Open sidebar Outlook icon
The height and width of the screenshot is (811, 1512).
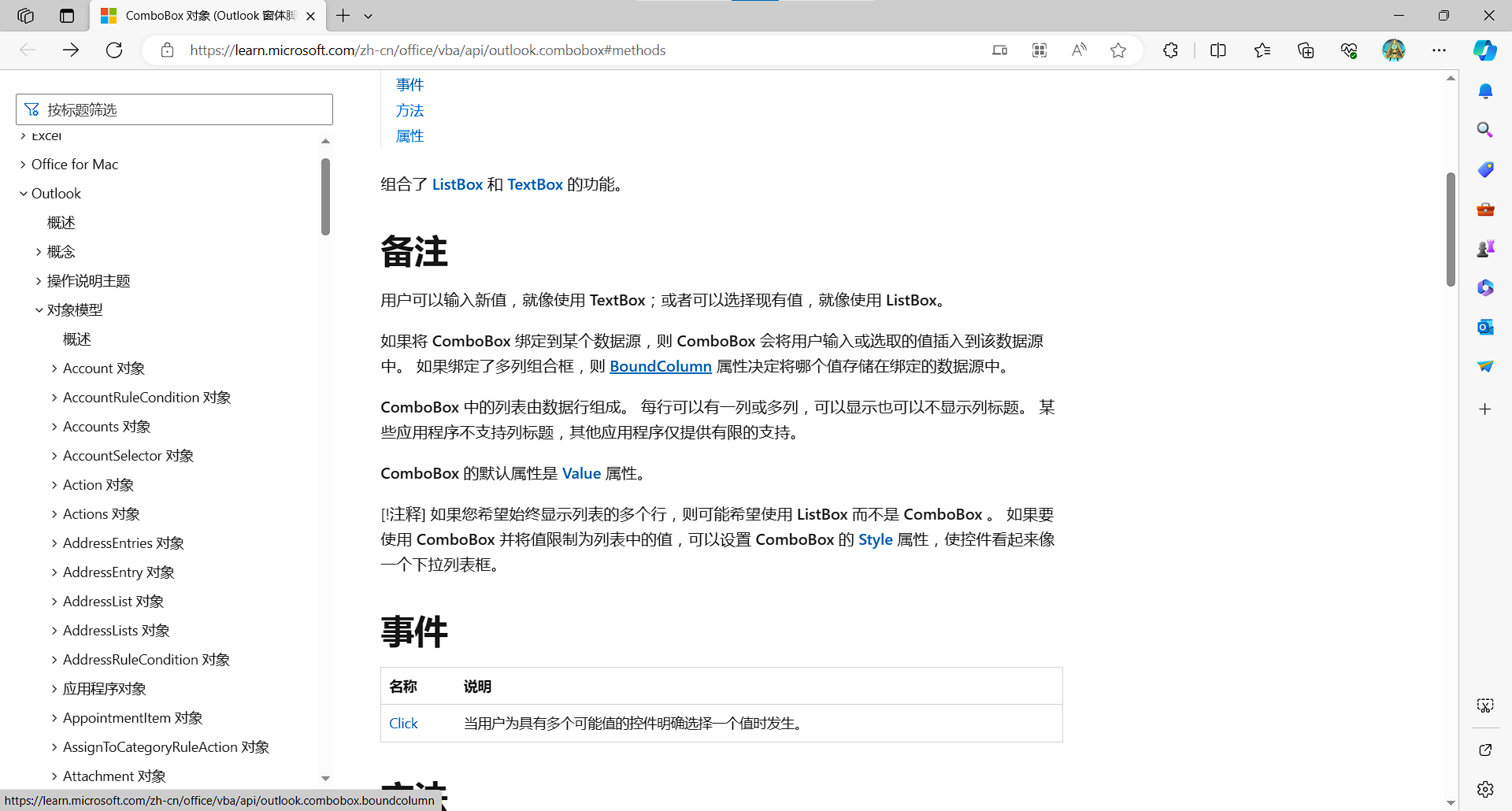pyautogui.click(x=1485, y=327)
